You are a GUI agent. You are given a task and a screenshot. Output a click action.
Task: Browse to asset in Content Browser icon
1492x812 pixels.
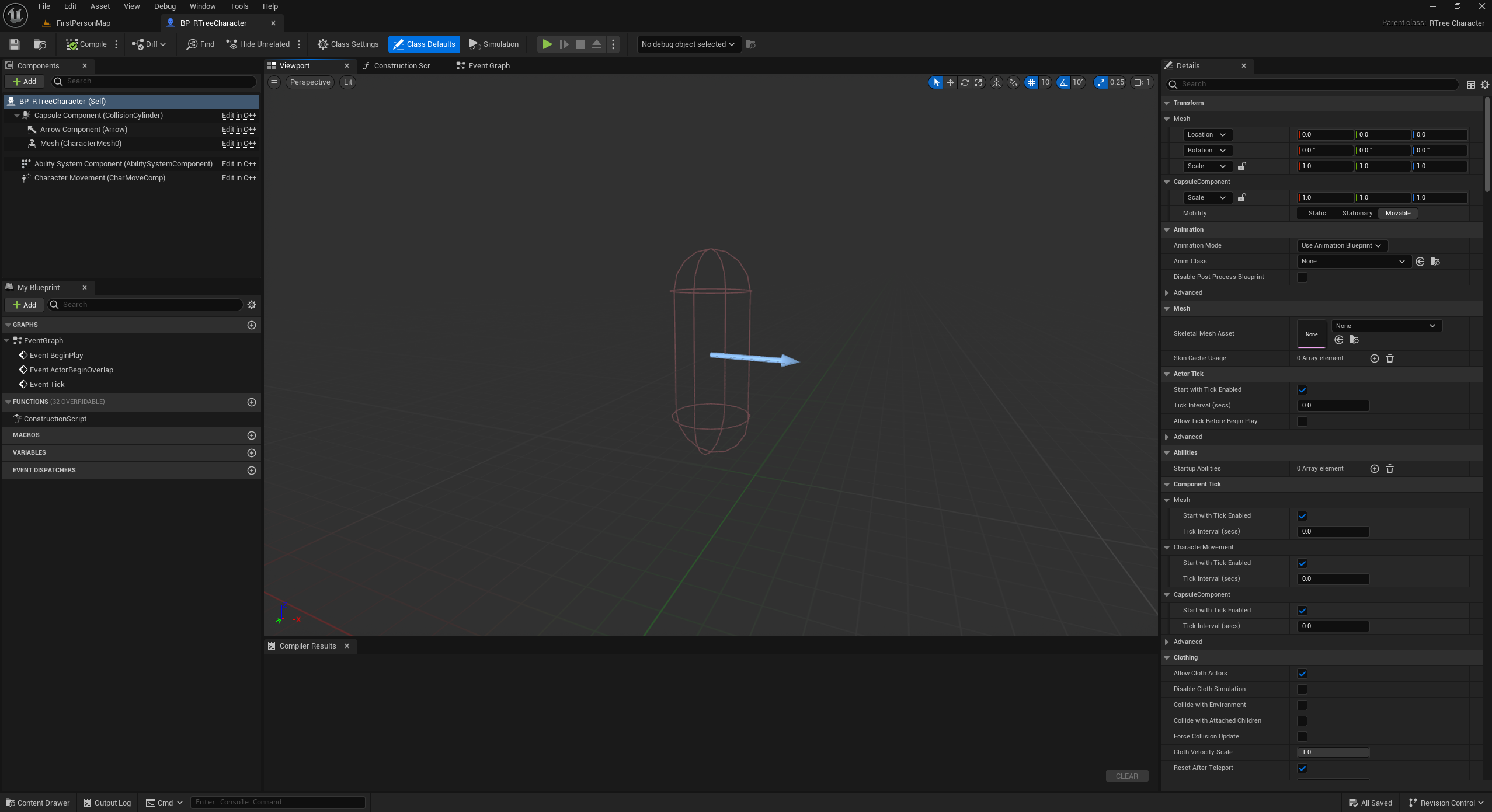(40, 44)
